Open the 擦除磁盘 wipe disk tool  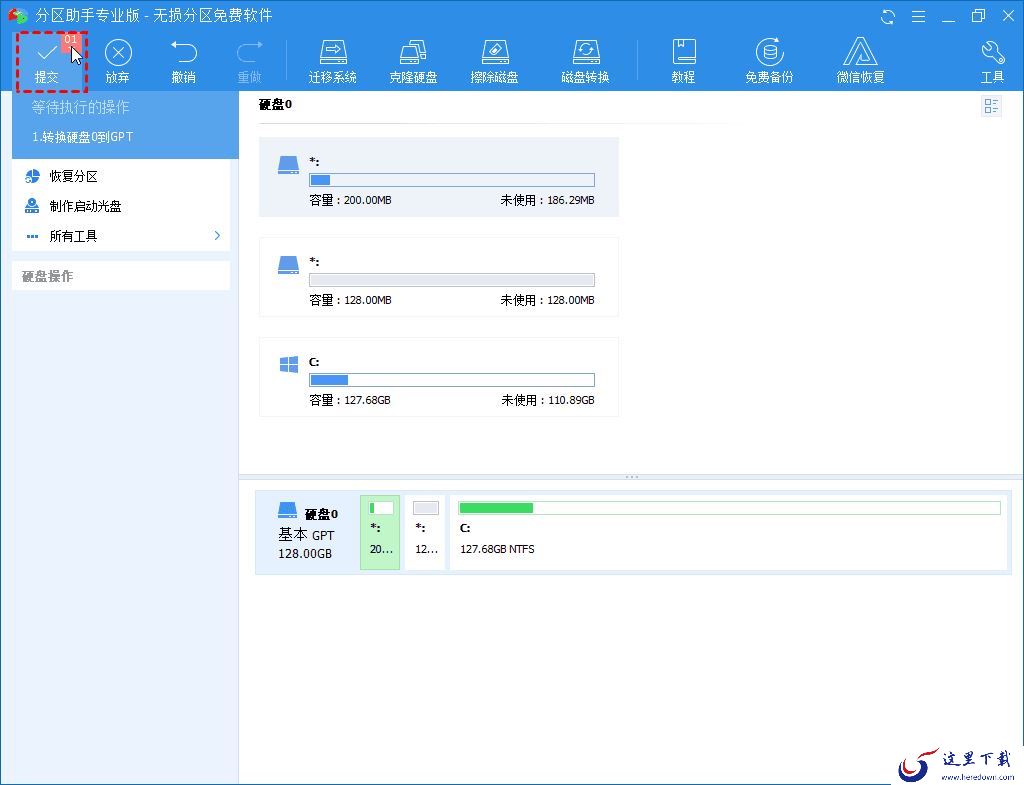coord(494,62)
